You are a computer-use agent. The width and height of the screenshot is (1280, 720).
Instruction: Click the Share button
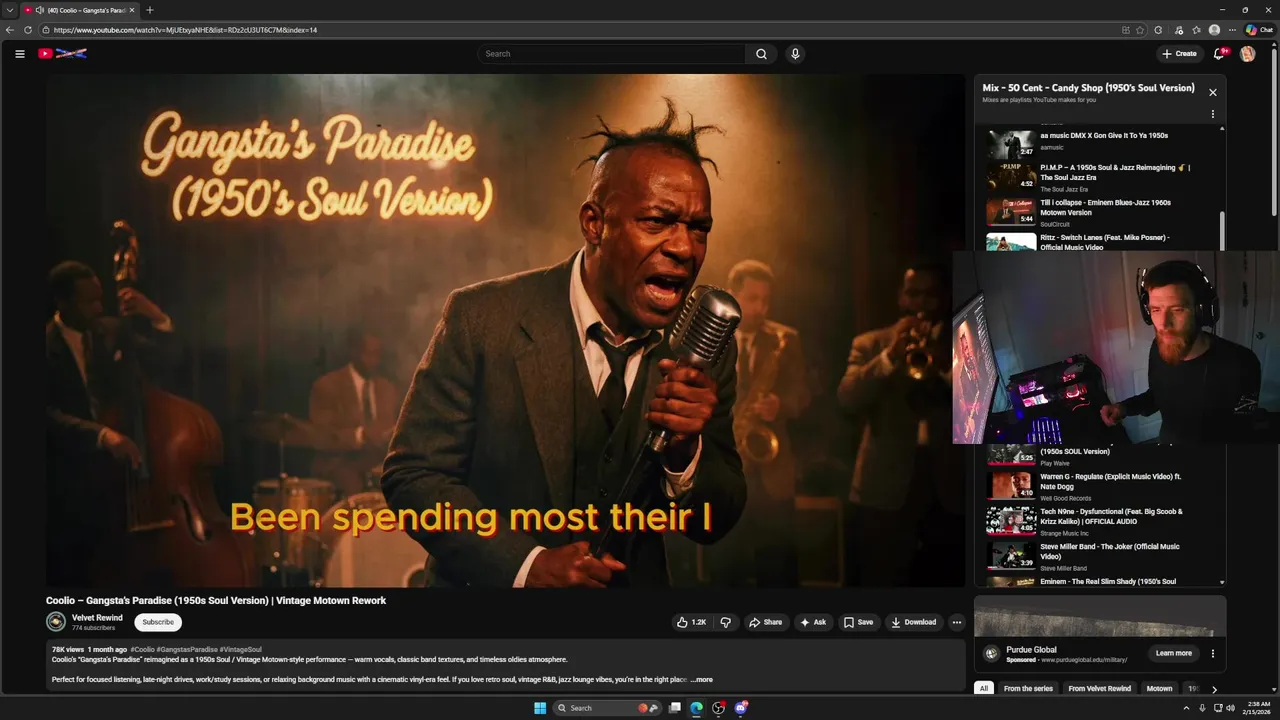tap(766, 622)
